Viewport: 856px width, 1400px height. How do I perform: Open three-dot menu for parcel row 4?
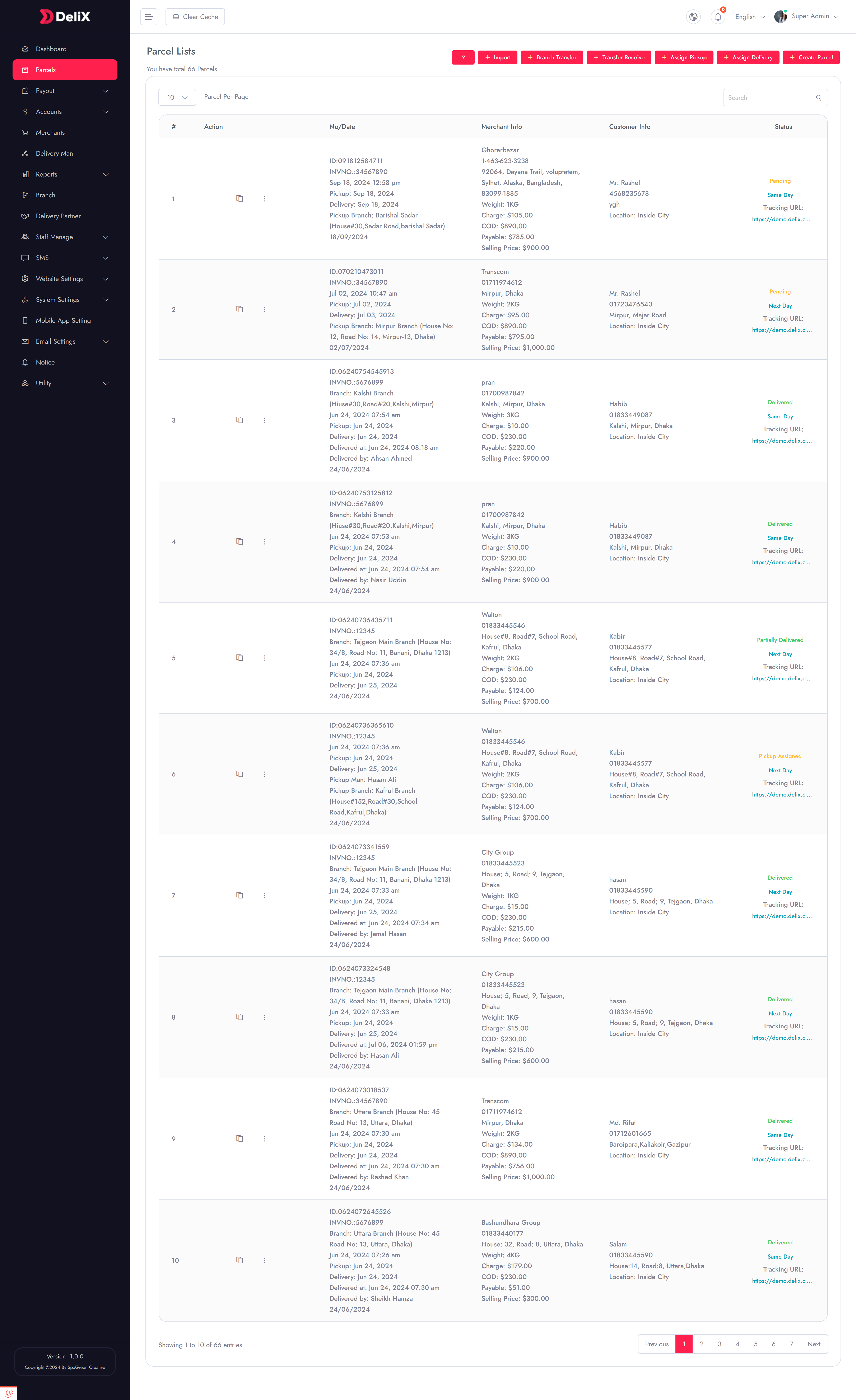[264, 542]
